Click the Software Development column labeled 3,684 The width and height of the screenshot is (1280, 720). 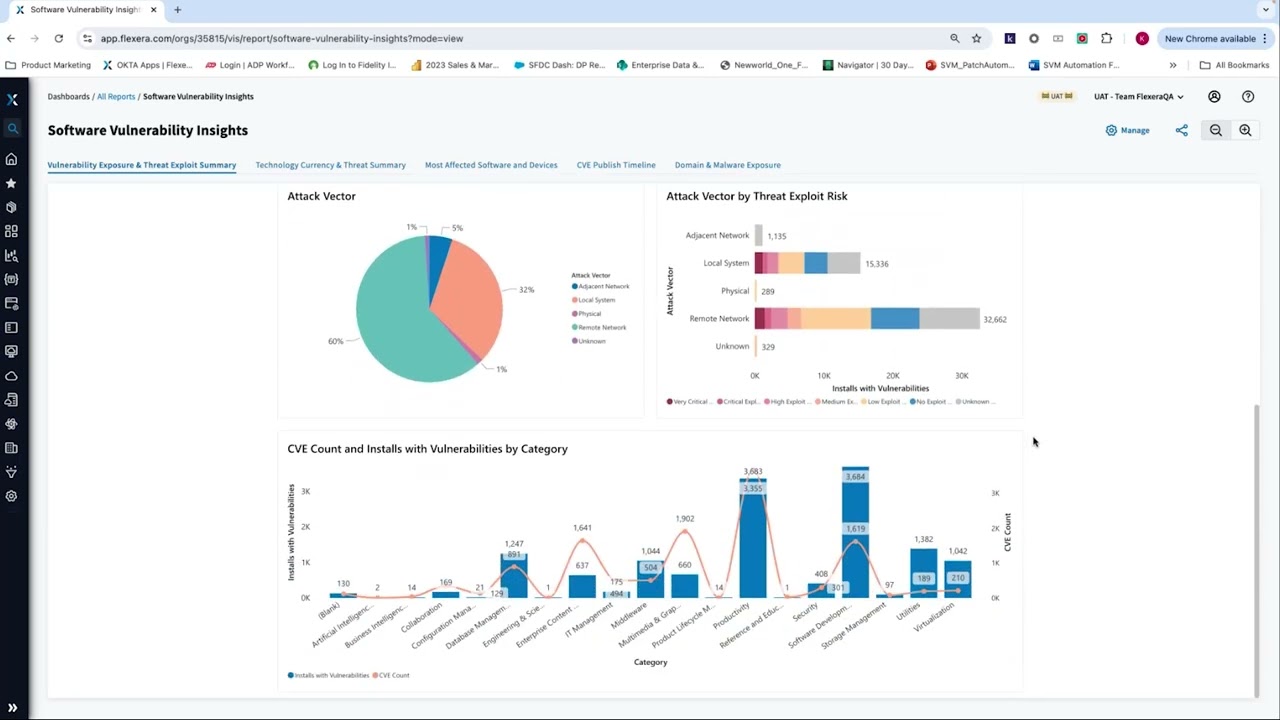tap(855, 532)
